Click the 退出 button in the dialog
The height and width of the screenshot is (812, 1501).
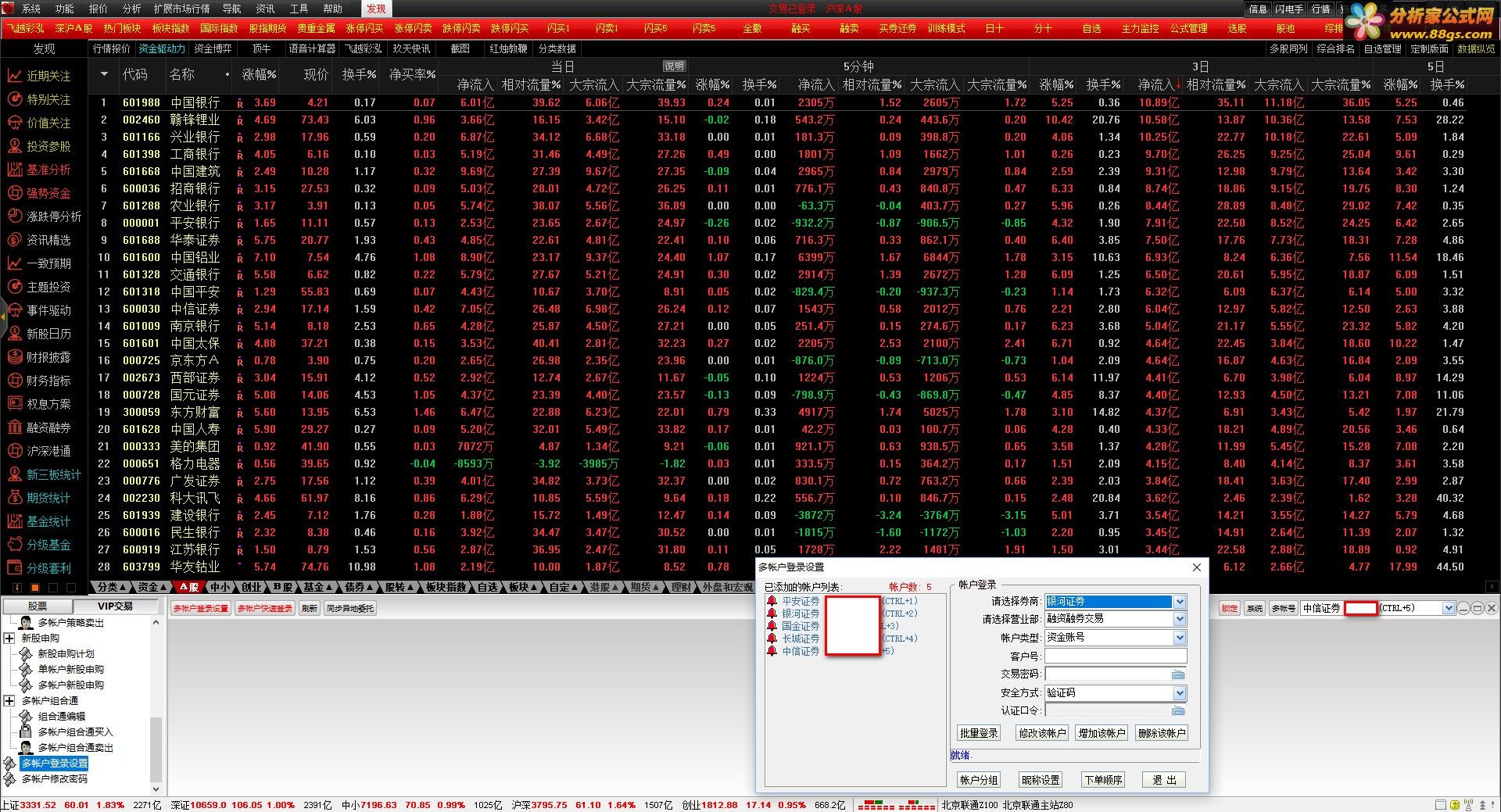(1164, 780)
